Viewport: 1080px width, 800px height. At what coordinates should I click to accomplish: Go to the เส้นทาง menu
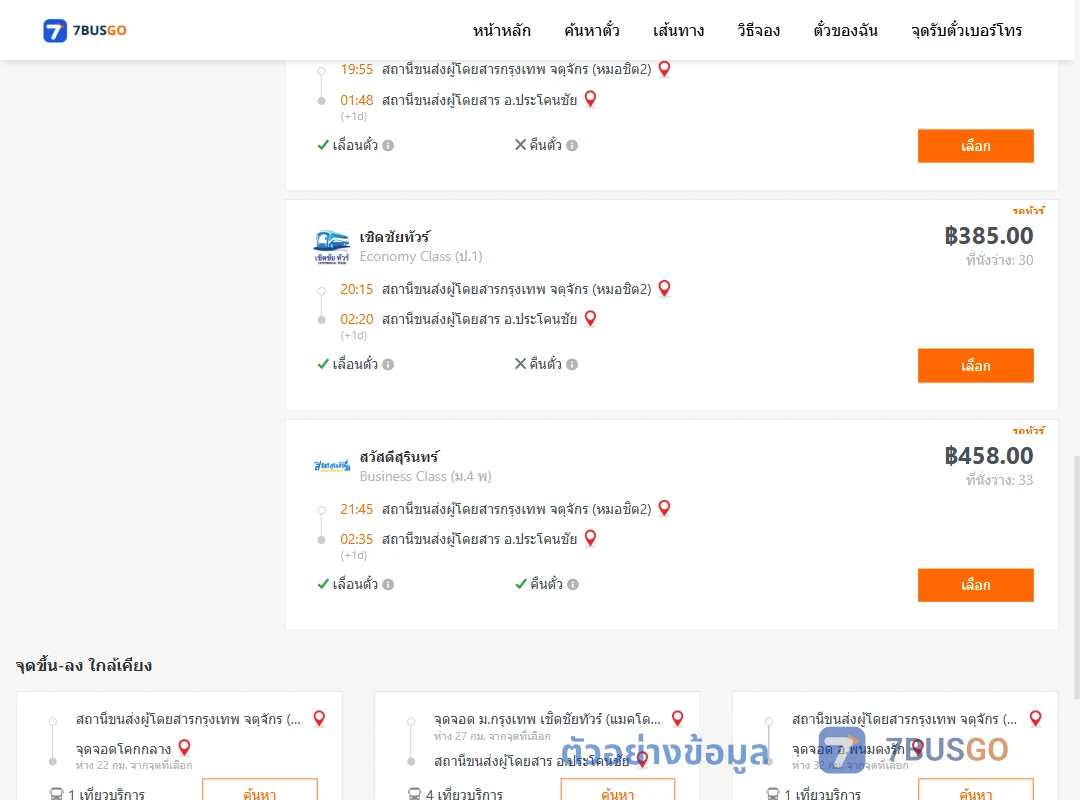678,30
